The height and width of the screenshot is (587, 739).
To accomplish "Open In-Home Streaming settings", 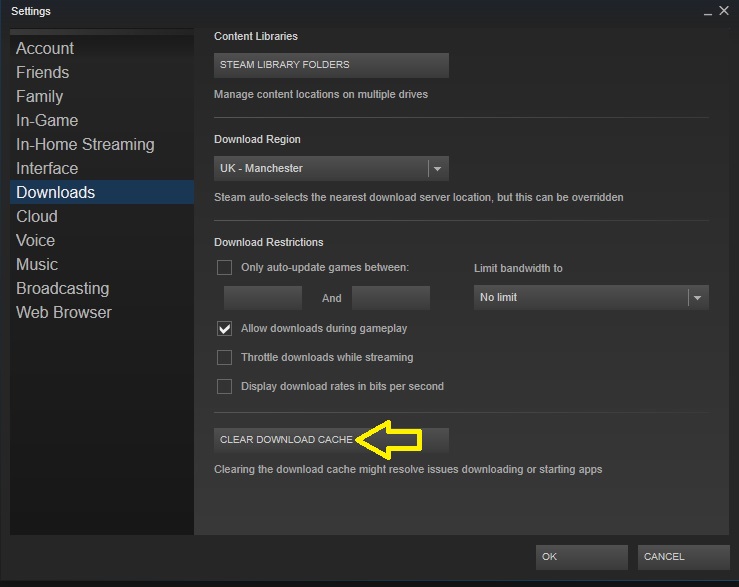I will pyautogui.click(x=102, y=144).
